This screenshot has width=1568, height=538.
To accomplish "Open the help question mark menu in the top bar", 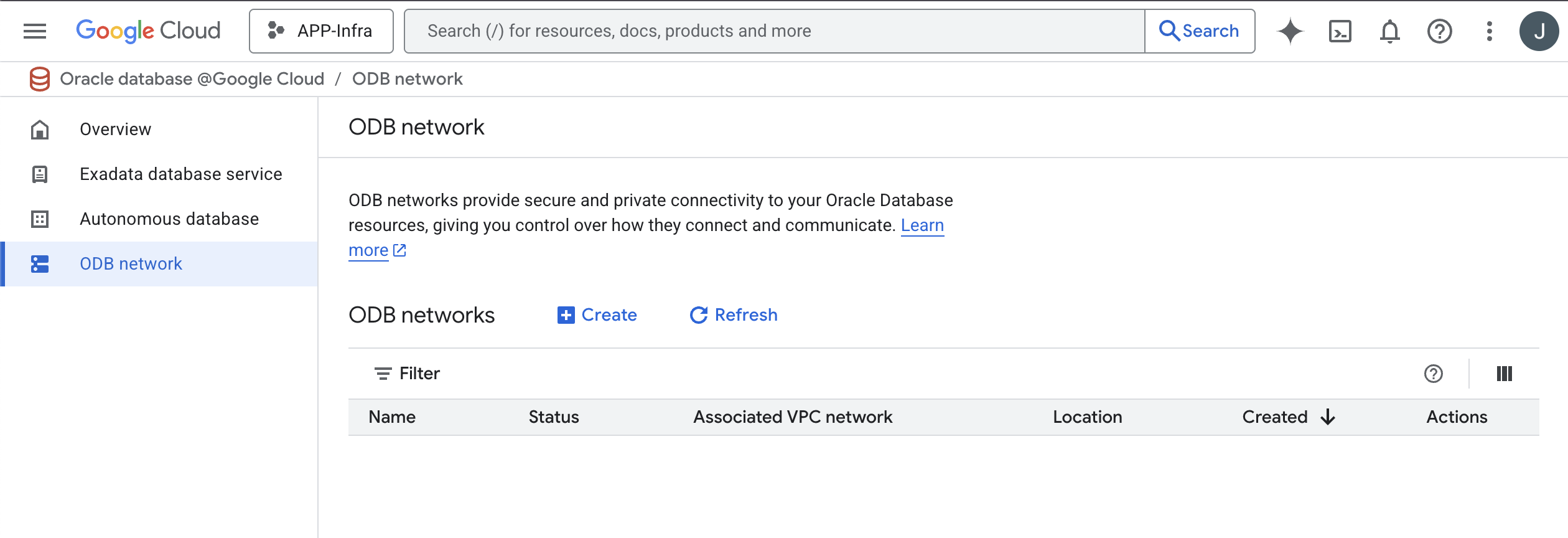I will 1440,31.
